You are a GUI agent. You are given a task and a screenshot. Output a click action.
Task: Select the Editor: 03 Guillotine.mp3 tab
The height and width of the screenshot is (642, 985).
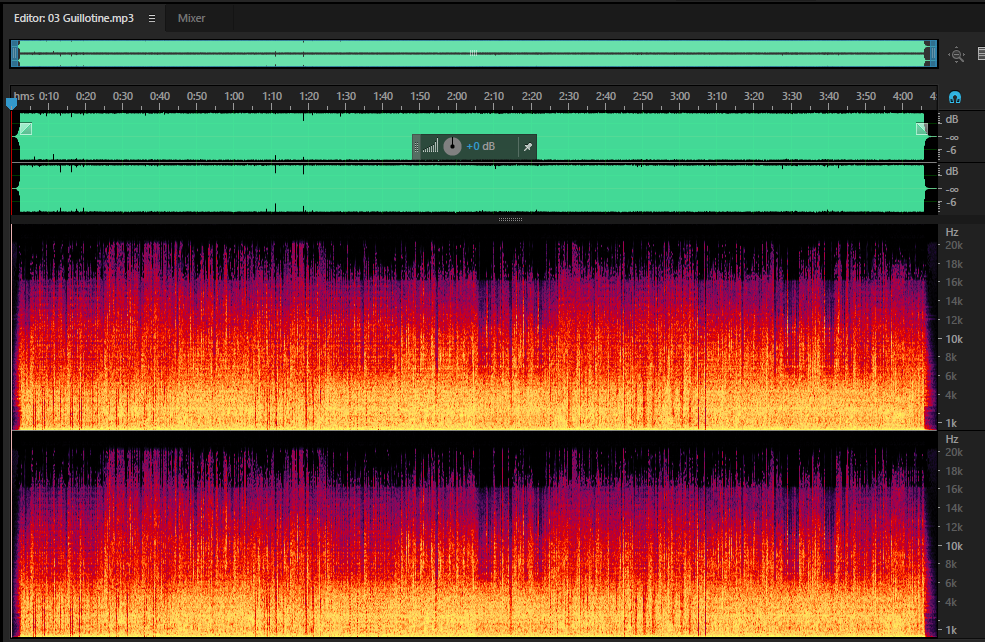coord(73,18)
